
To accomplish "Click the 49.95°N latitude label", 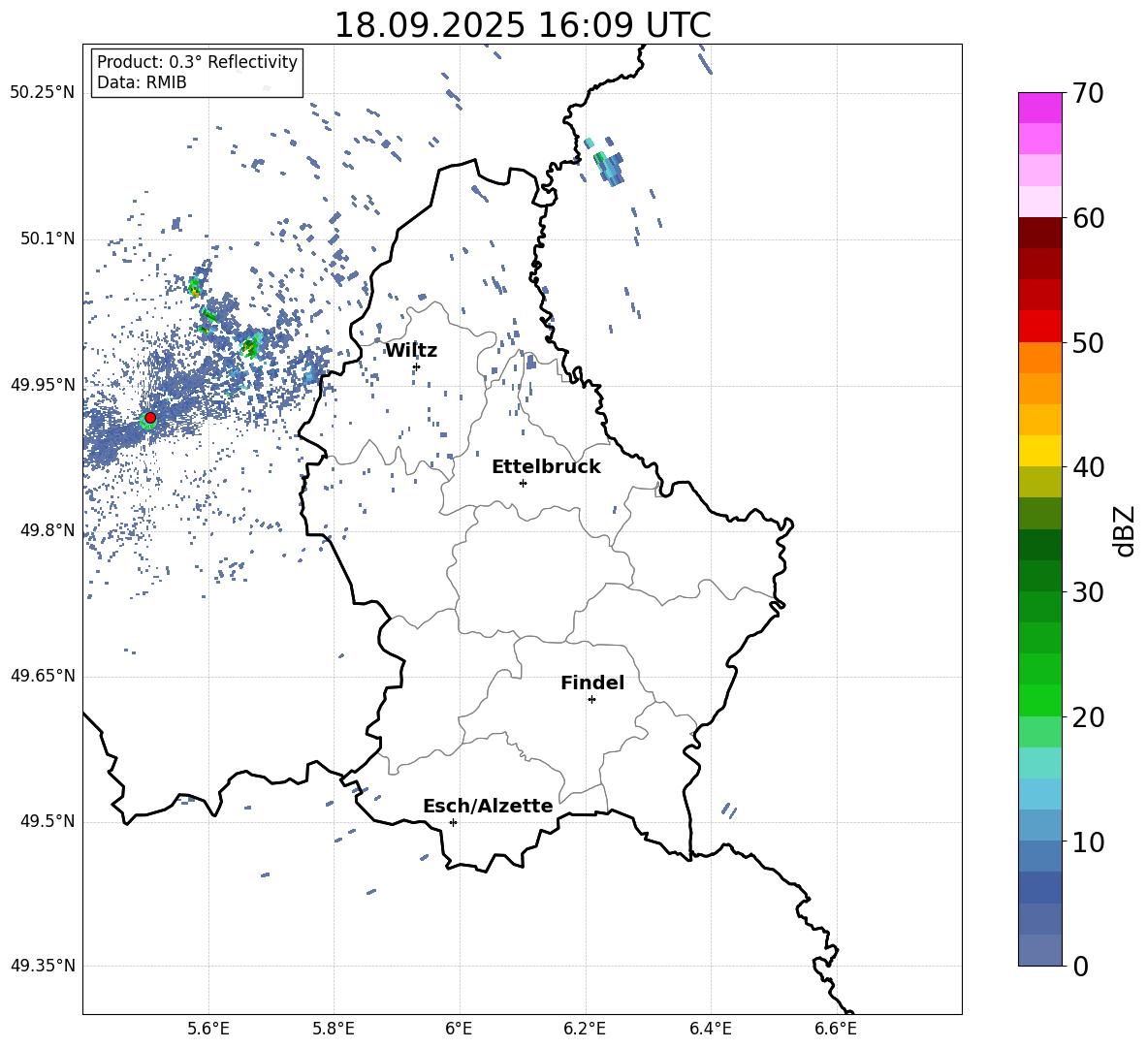I will coord(43,384).
